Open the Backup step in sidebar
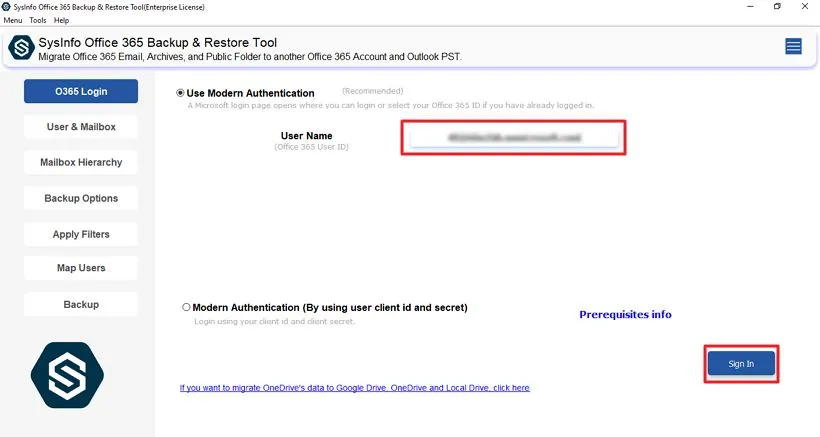Screen dimensions: 820x437 (x=81, y=304)
